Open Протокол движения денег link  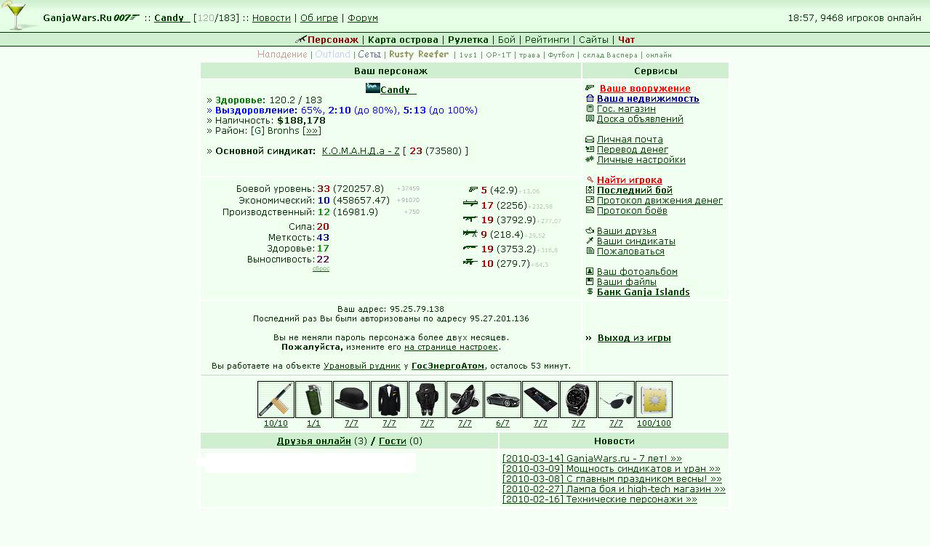point(660,200)
